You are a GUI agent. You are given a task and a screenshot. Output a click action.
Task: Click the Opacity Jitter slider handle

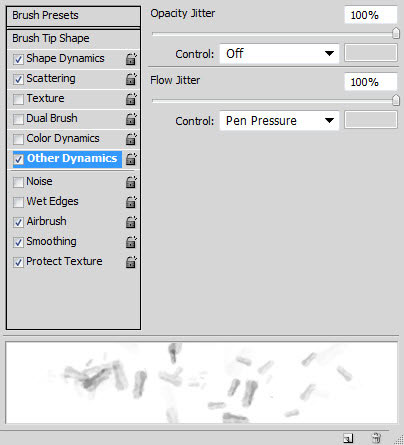[396, 33]
